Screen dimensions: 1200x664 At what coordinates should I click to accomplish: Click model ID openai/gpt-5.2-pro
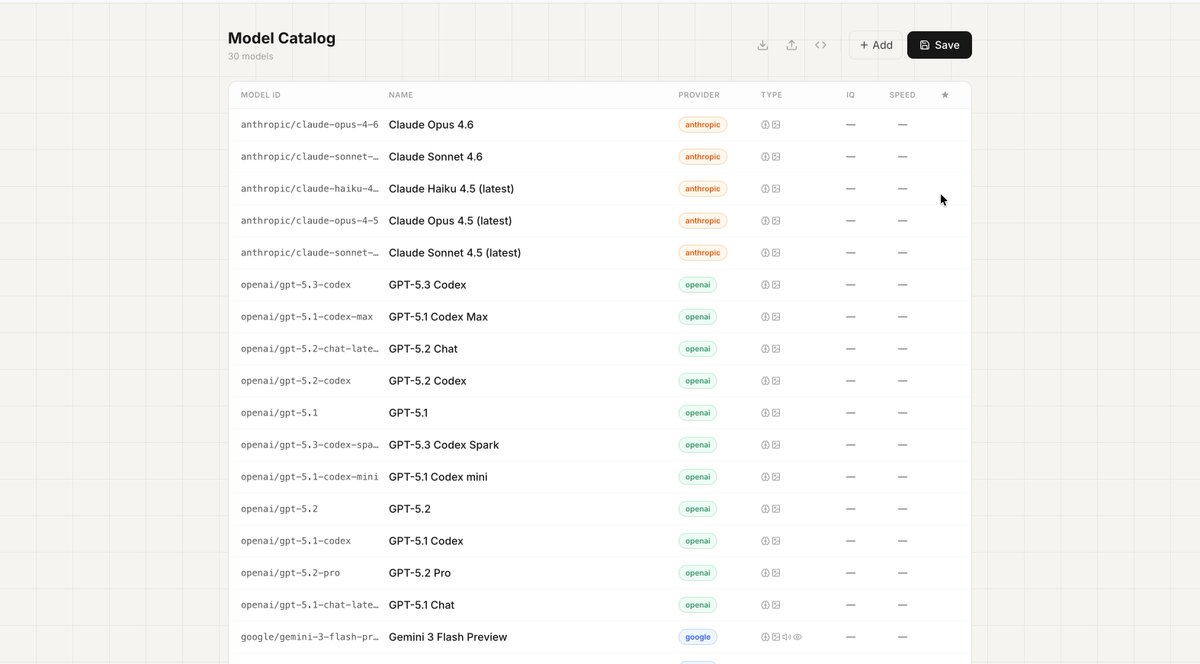290,573
